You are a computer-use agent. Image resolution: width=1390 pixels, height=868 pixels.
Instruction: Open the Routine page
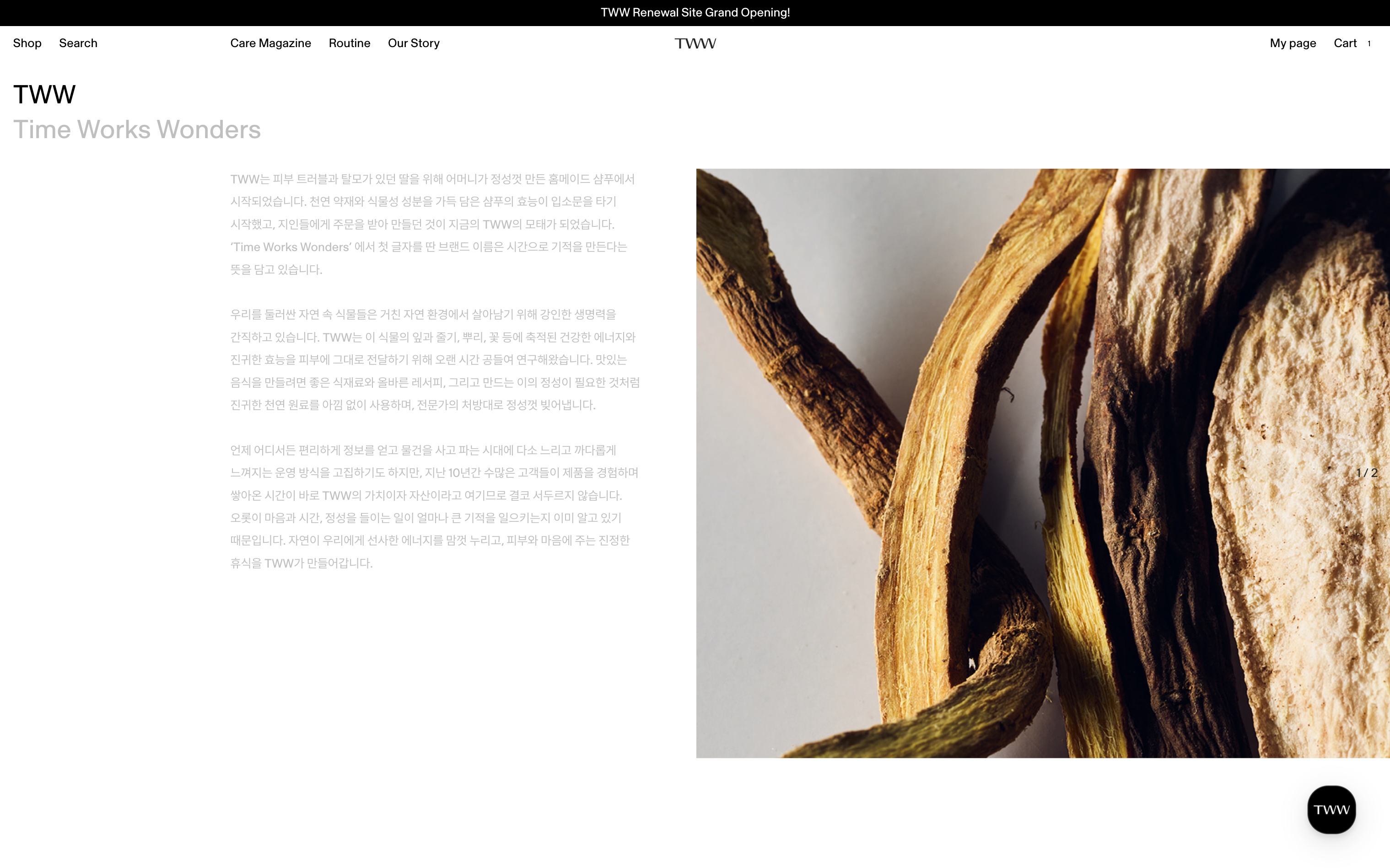(x=349, y=43)
